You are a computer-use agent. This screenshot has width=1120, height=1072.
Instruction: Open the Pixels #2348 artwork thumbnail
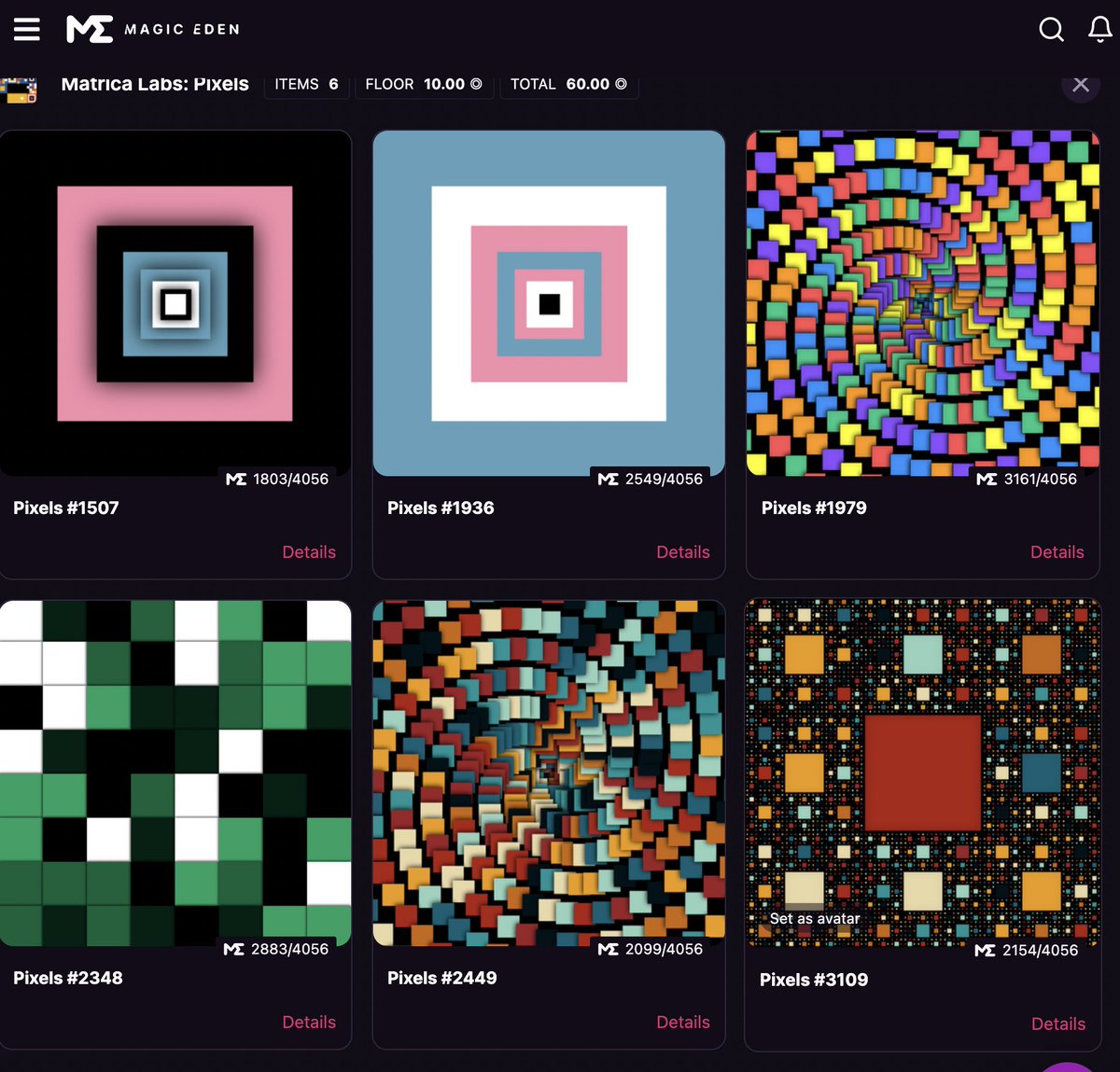(175, 773)
